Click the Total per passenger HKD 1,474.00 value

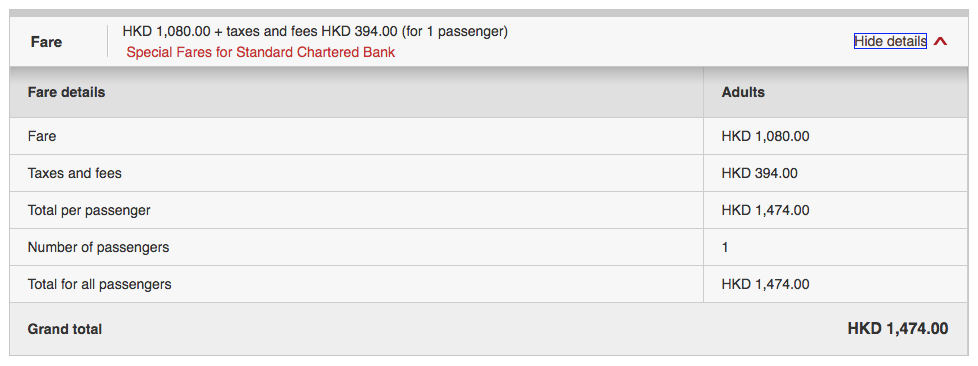[x=765, y=210]
